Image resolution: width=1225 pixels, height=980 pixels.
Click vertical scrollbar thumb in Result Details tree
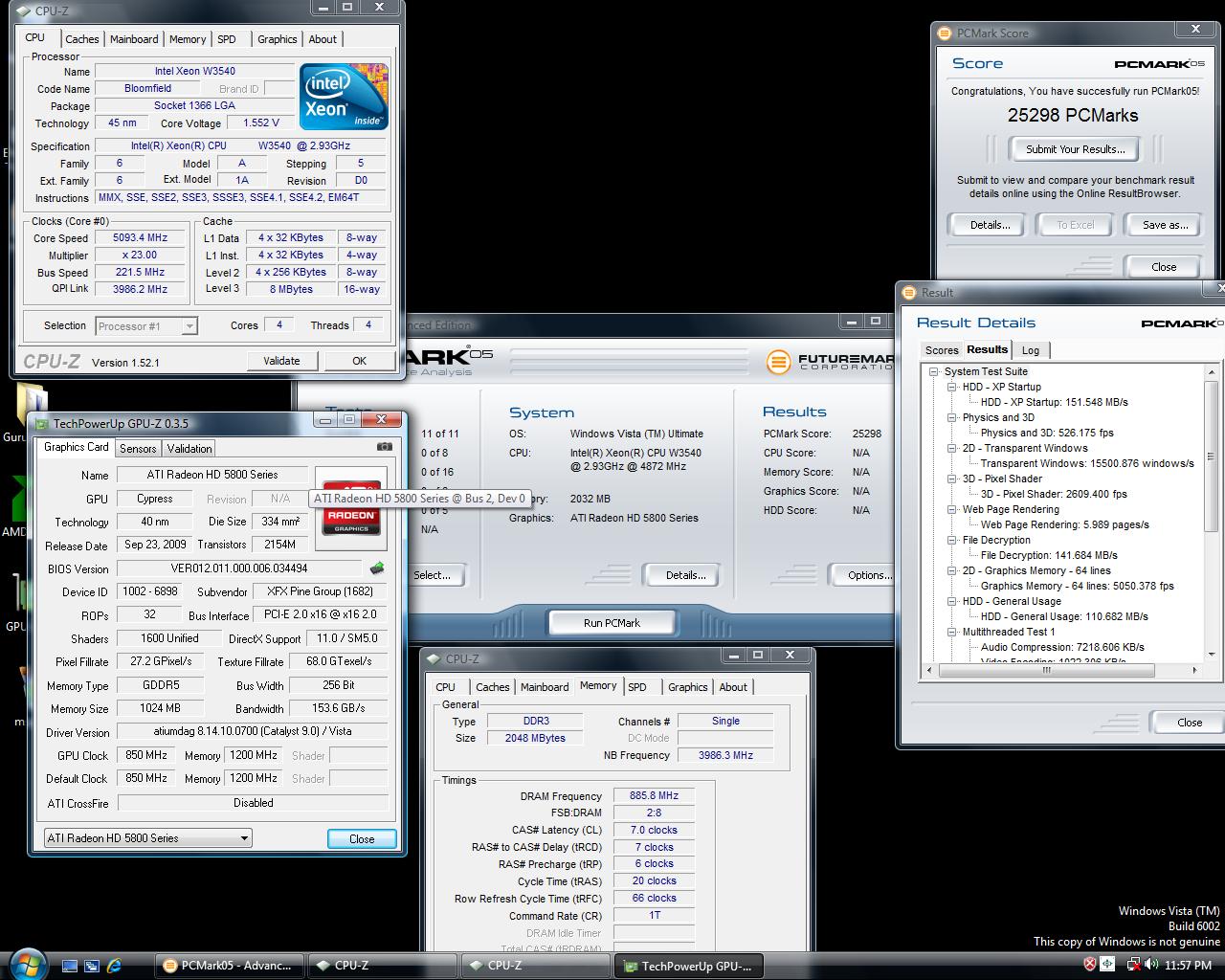pyautogui.click(x=1211, y=455)
